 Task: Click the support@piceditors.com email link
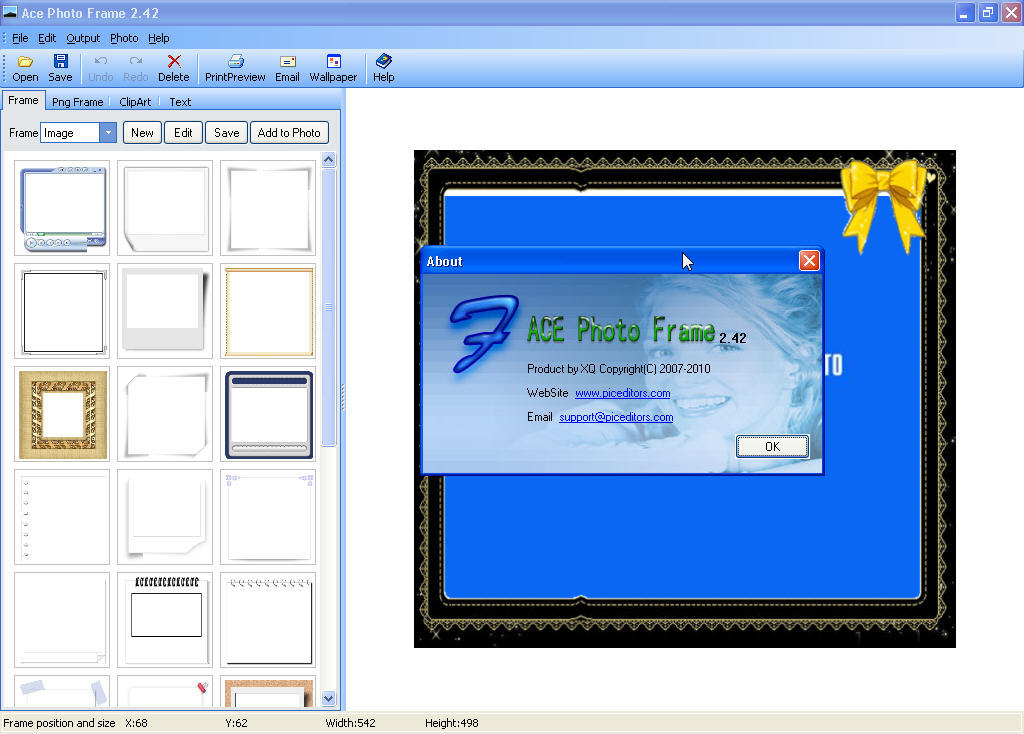click(615, 417)
